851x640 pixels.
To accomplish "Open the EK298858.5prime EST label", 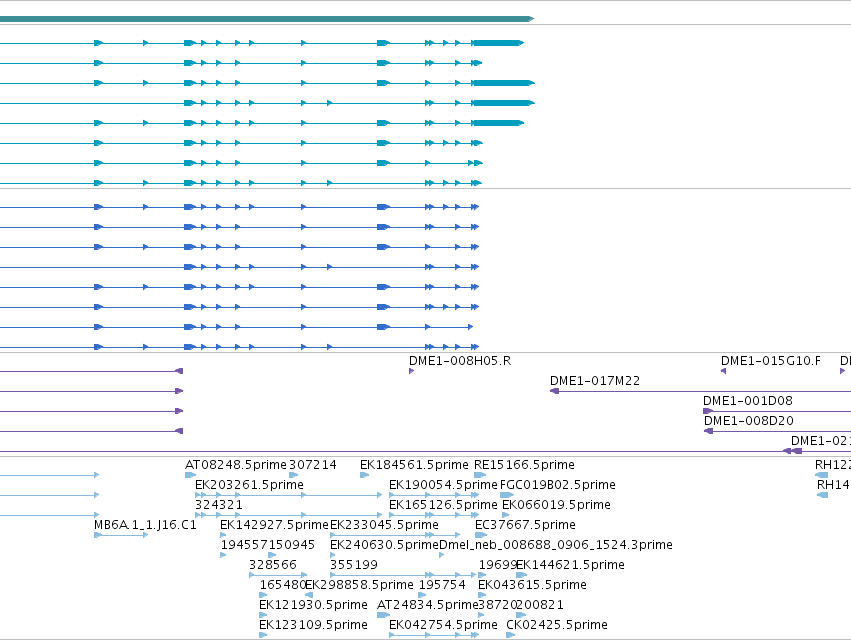I will [x=359, y=585].
